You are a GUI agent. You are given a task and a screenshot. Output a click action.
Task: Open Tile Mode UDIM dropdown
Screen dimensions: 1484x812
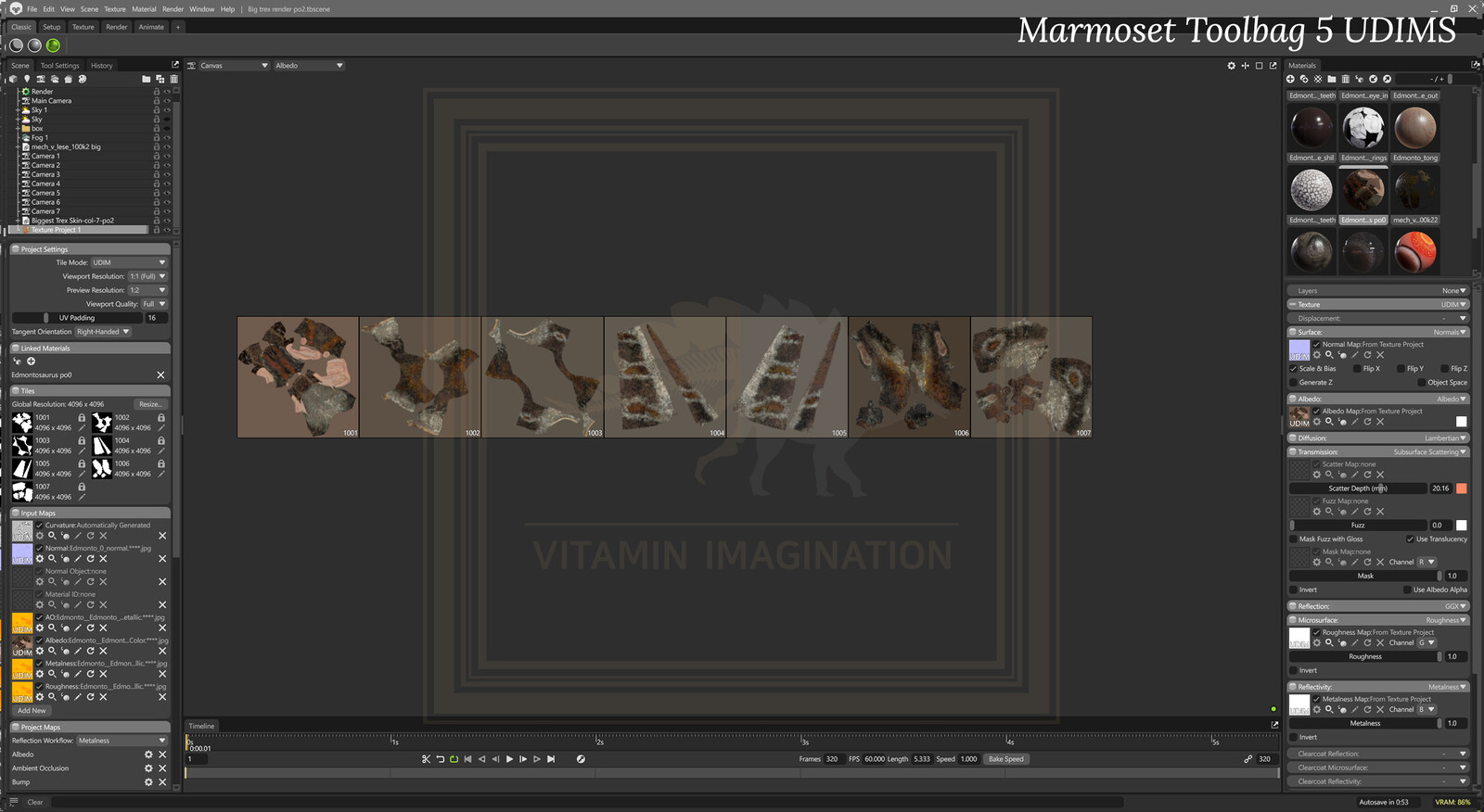(128, 262)
